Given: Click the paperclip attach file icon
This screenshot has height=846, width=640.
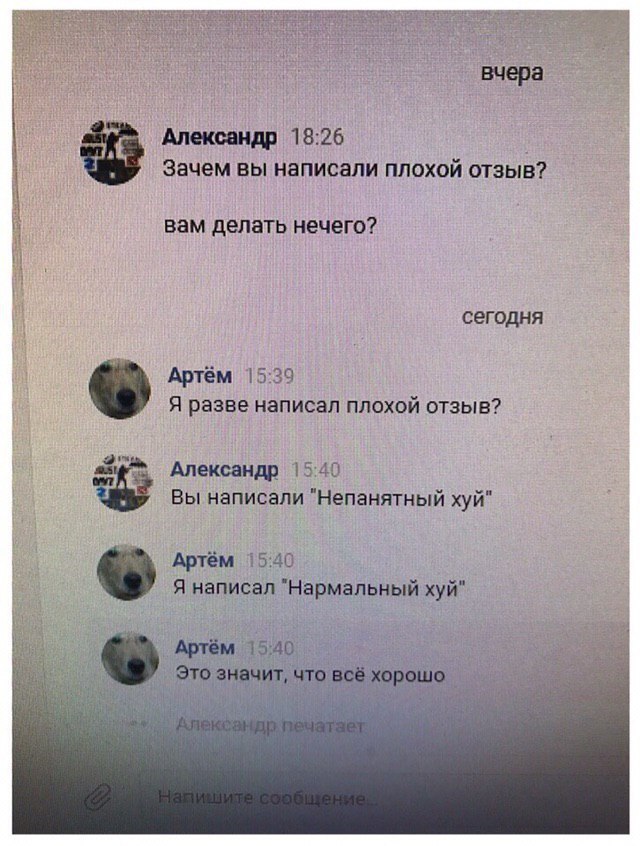Looking at the screenshot, I should click(x=99, y=796).
